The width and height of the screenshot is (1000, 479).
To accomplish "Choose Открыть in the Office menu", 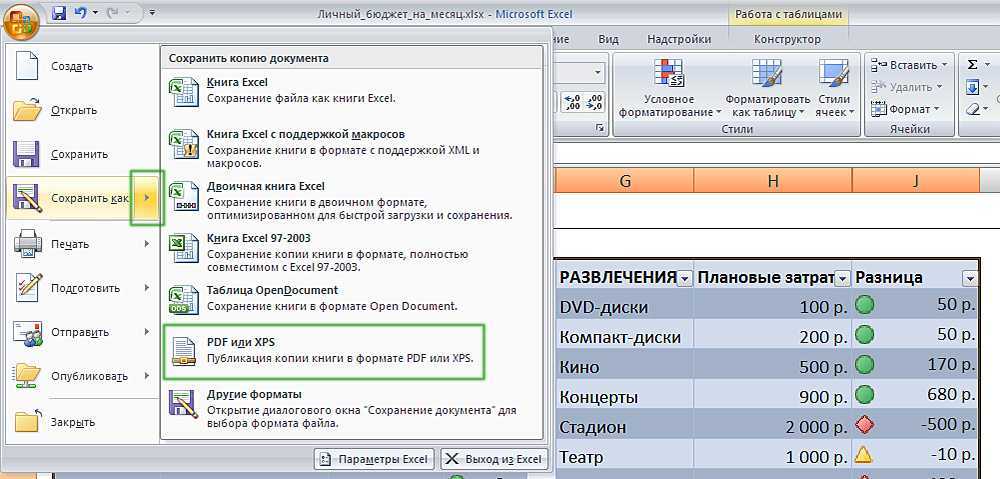I will pyautogui.click(x=80, y=110).
